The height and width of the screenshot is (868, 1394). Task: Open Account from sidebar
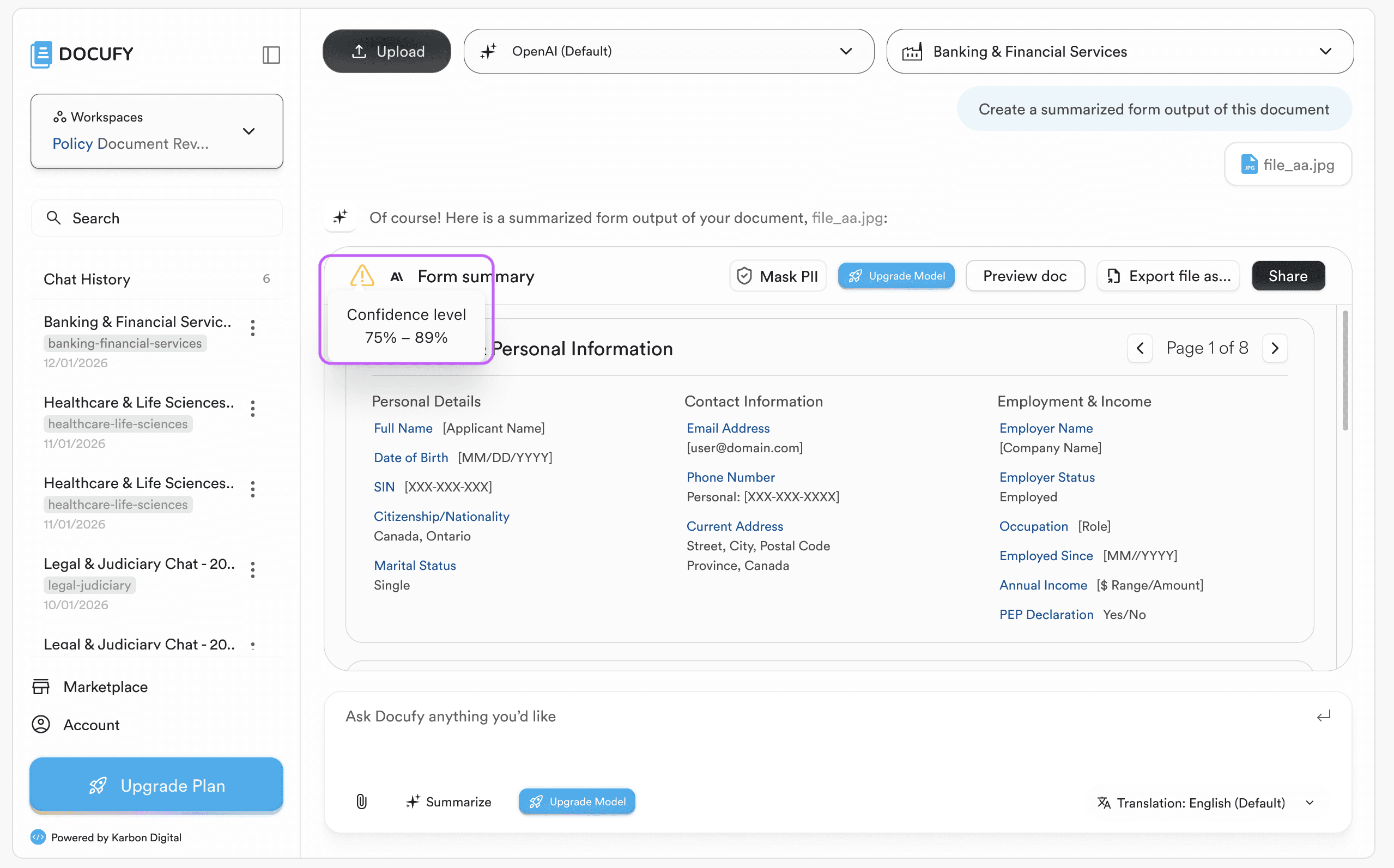[92, 725]
